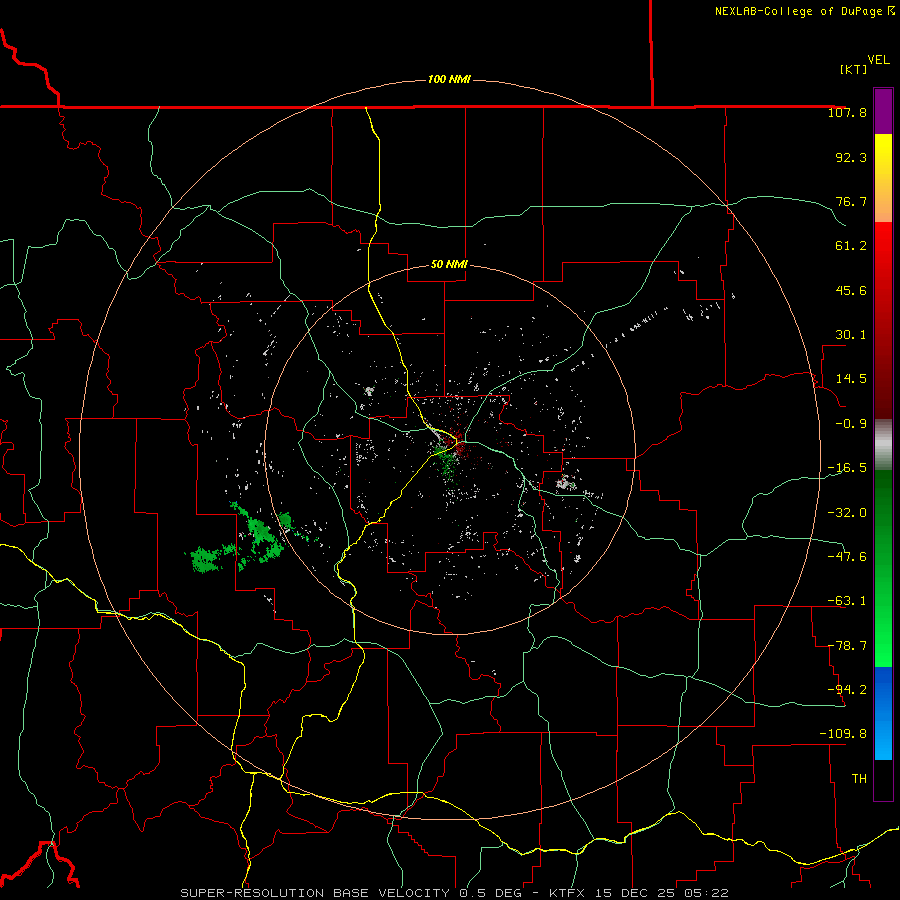Click the 76.7 legend value

click(x=851, y=201)
